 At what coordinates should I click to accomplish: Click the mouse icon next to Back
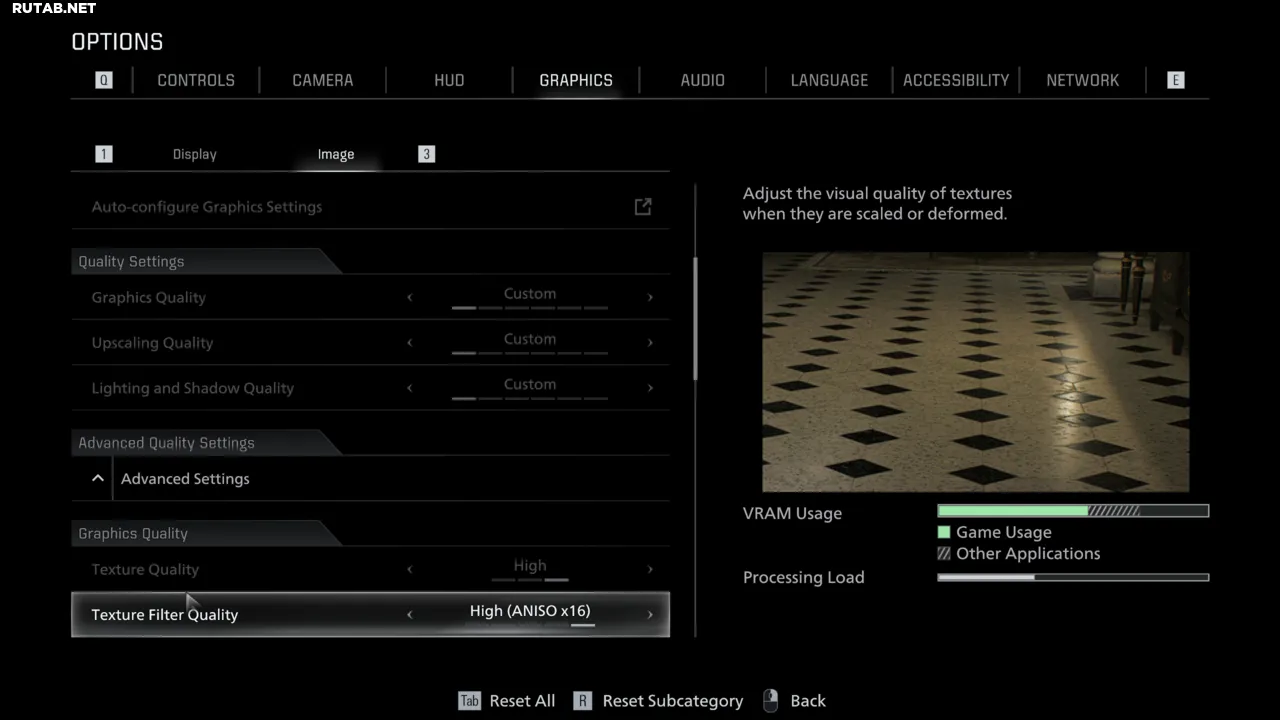tap(770, 701)
